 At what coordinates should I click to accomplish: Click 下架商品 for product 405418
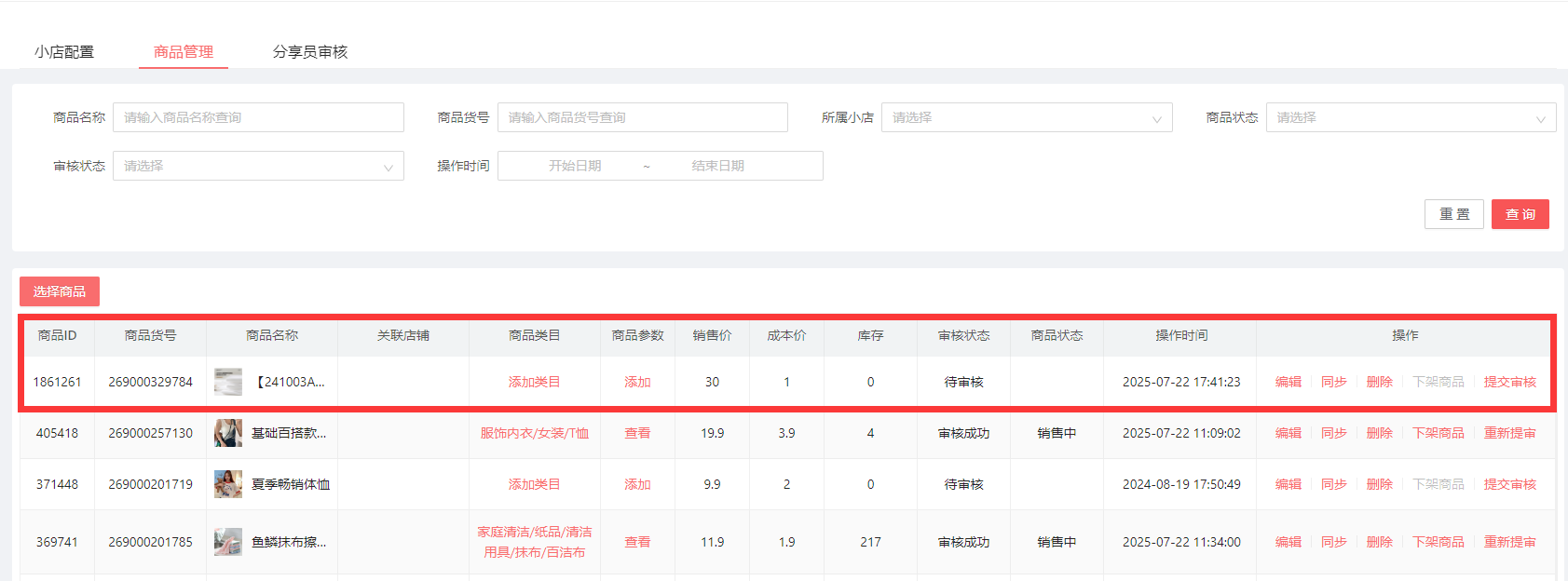[x=1438, y=433]
